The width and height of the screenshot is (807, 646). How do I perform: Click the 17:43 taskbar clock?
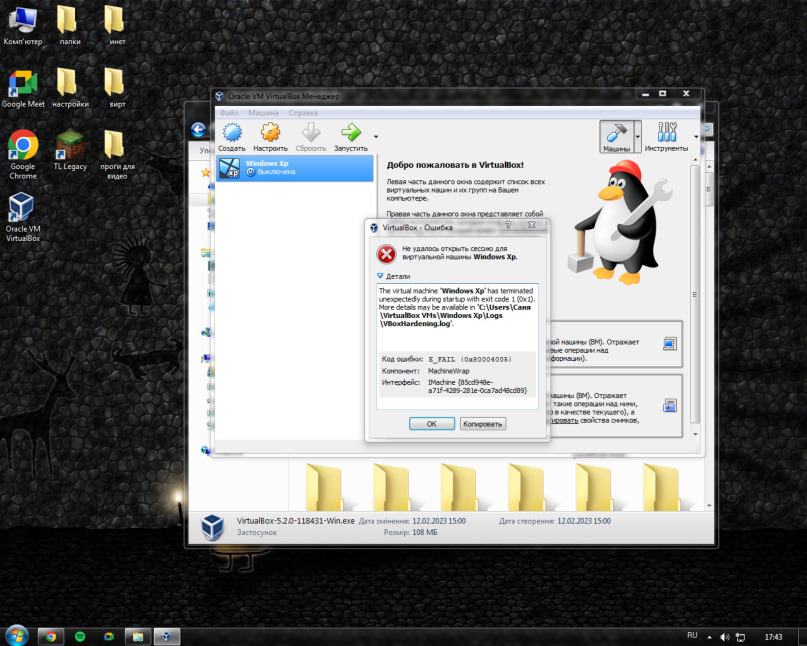(773, 637)
